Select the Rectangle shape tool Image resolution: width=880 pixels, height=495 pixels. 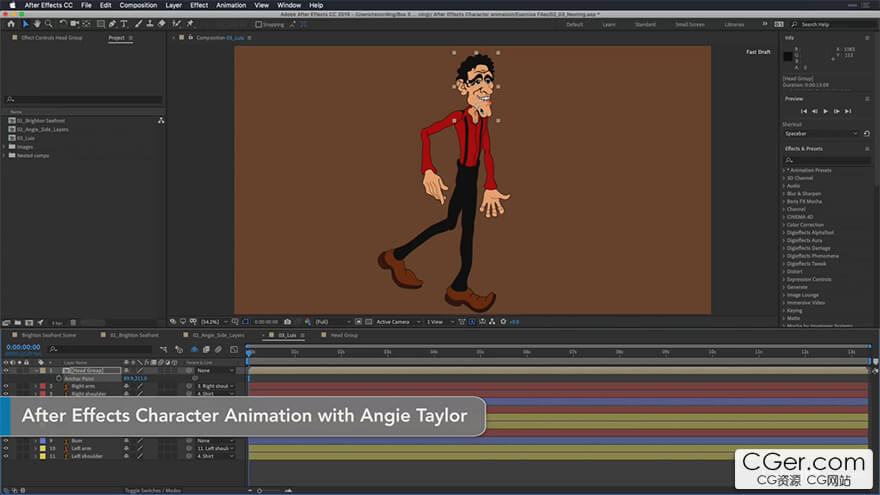click(x=100, y=24)
